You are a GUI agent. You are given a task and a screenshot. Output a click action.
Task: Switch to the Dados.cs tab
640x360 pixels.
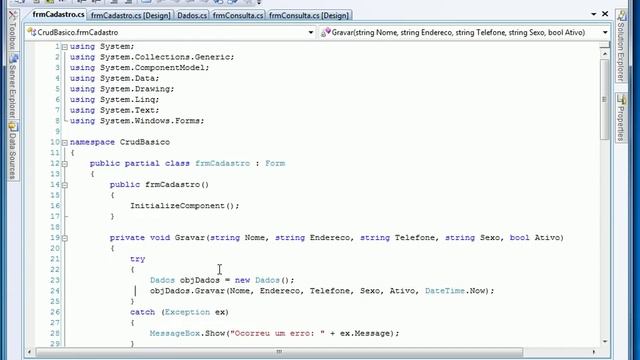[192, 15]
